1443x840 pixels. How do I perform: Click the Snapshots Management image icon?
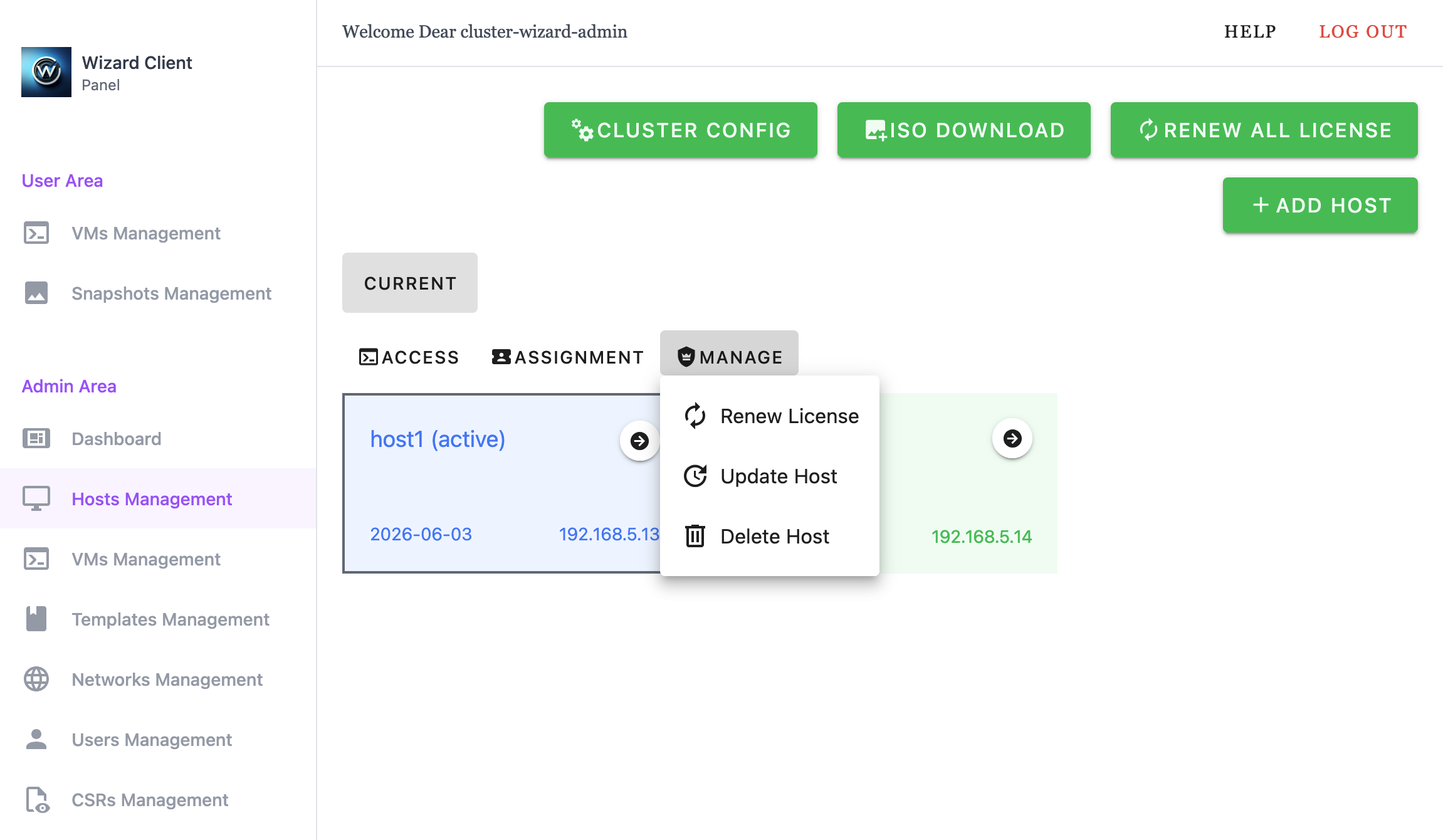(x=36, y=293)
